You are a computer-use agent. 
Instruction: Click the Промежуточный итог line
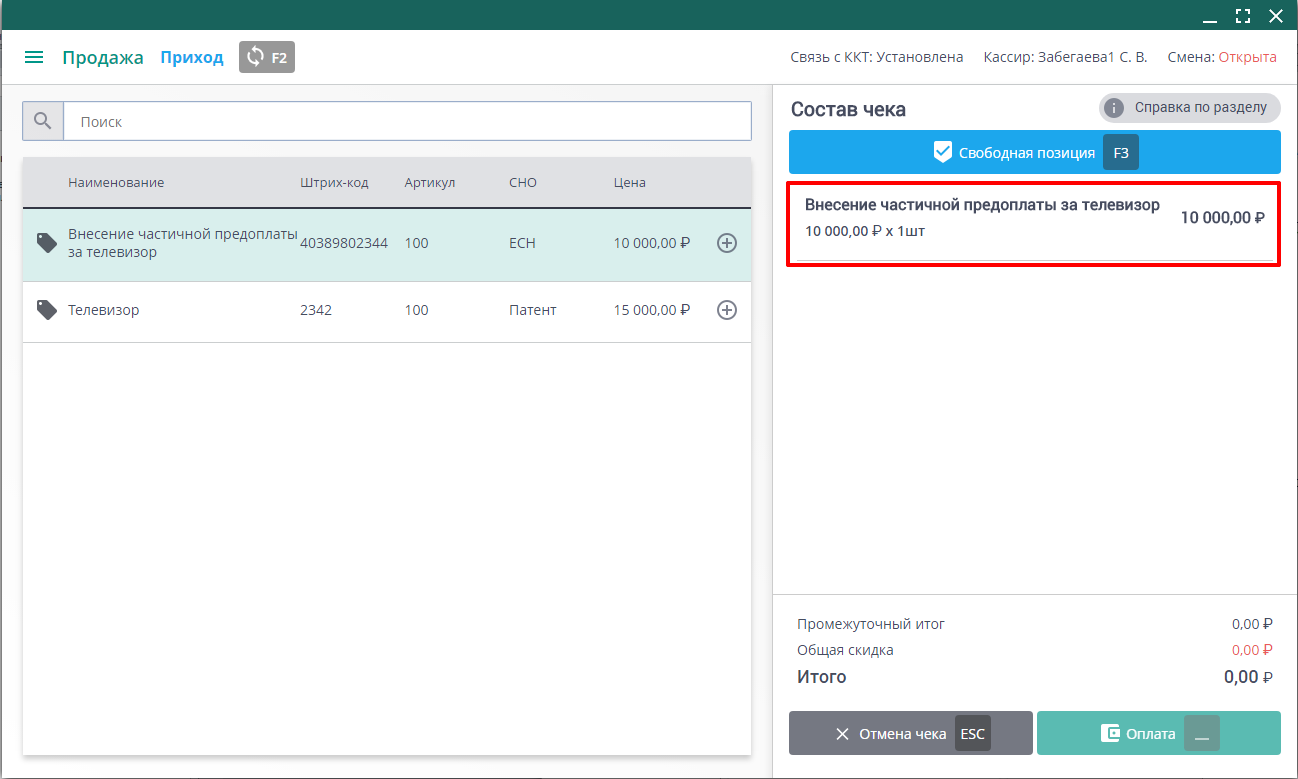[x=1035, y=624]
